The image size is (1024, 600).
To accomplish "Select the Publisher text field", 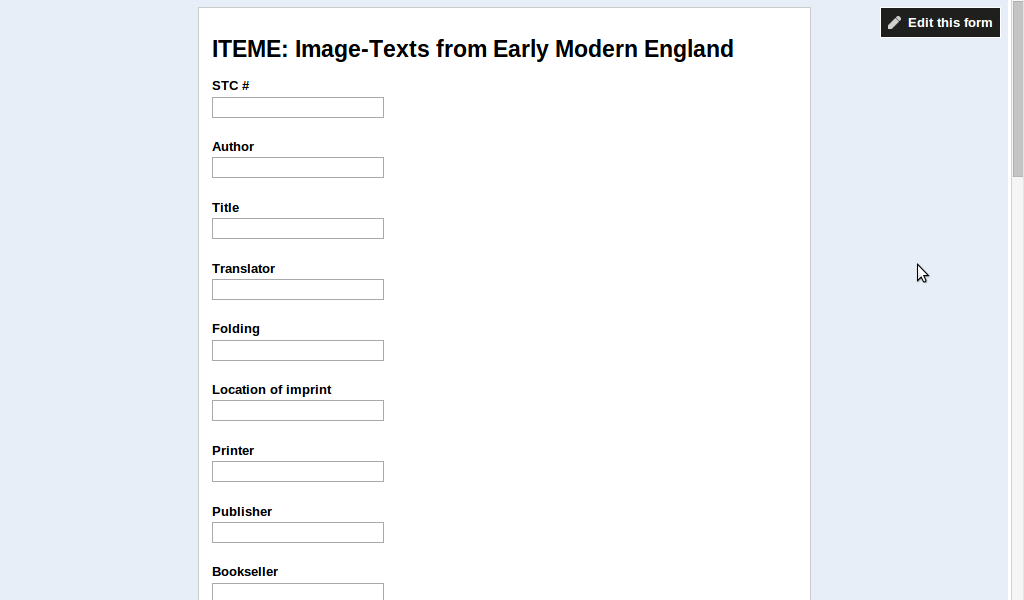I will coord(297,533).
